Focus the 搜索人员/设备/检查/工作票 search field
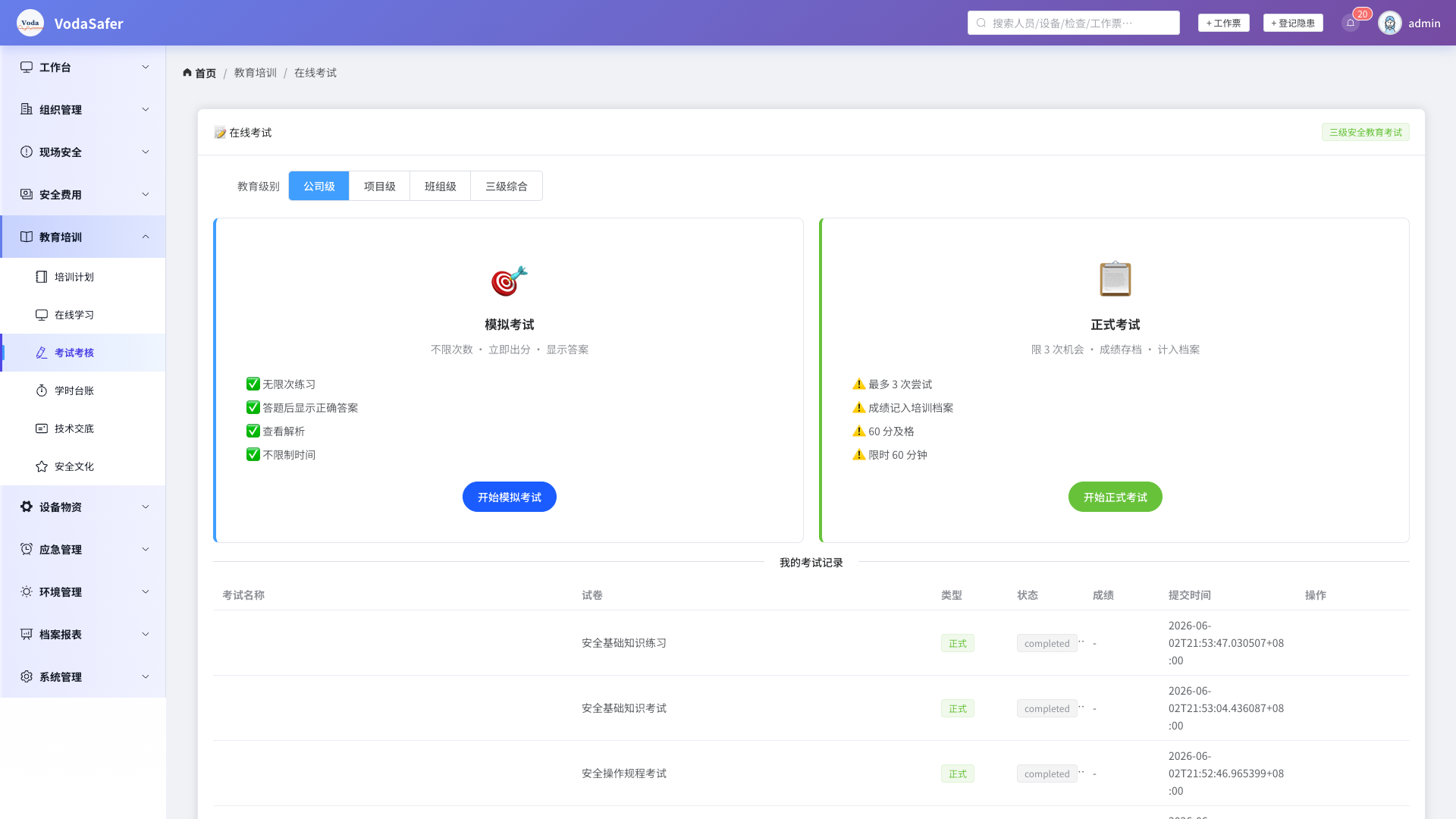This screenshot has width=1456, height=819. click(1074, 23)
